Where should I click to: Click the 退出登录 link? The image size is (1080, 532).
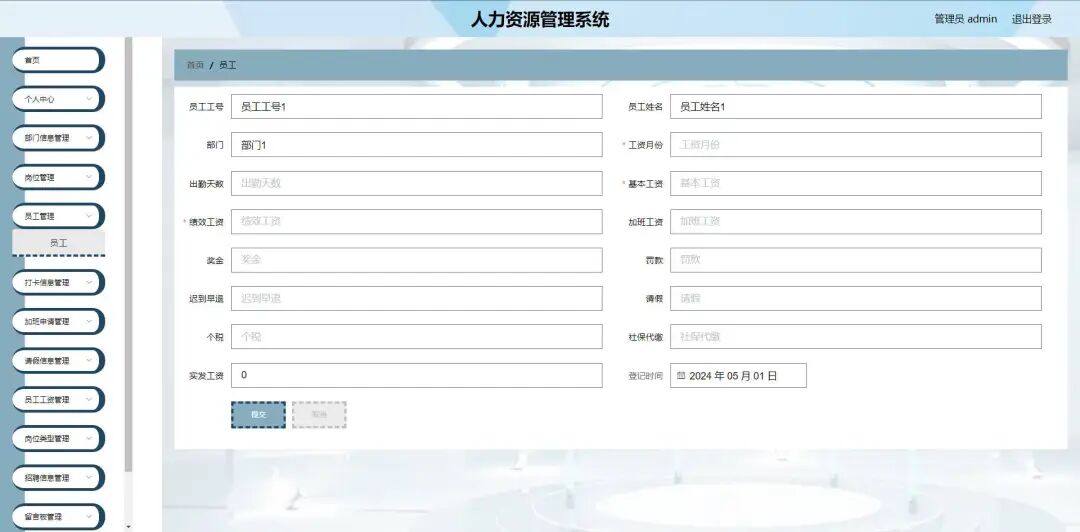(x=1031, y=19)
